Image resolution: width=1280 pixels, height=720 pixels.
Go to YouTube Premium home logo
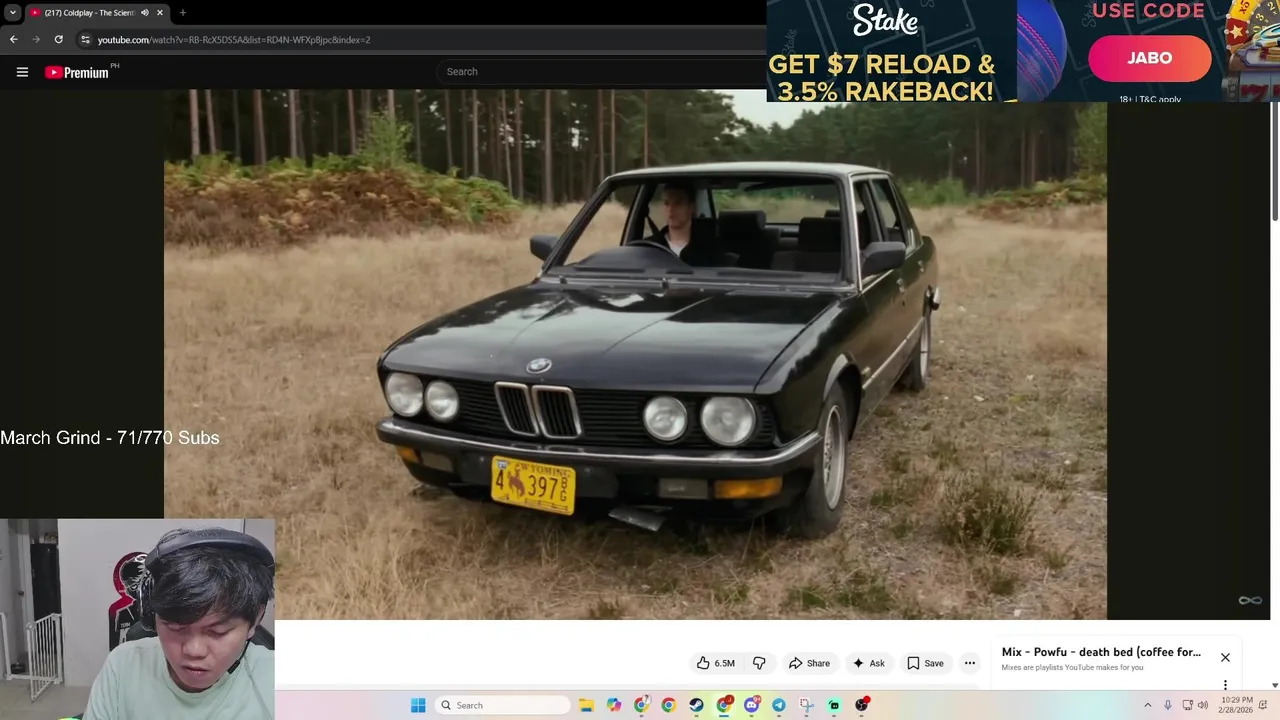coord(77,72)
